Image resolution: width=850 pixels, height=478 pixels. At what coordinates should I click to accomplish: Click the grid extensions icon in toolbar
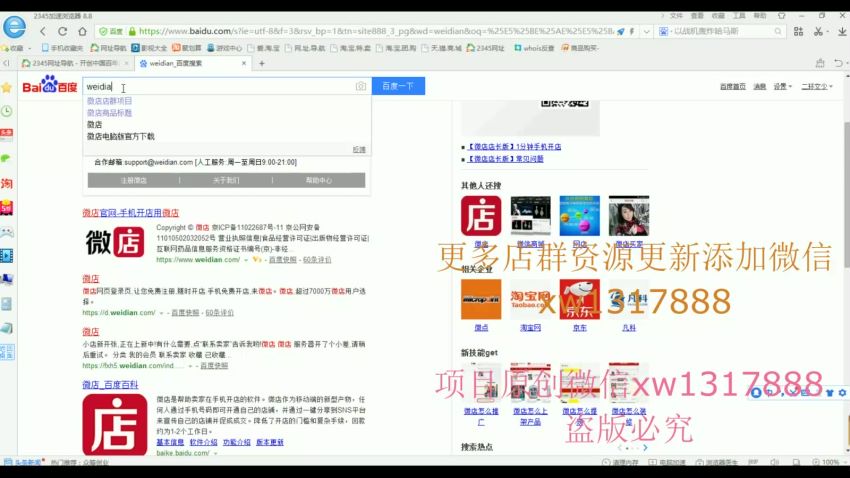799,31
